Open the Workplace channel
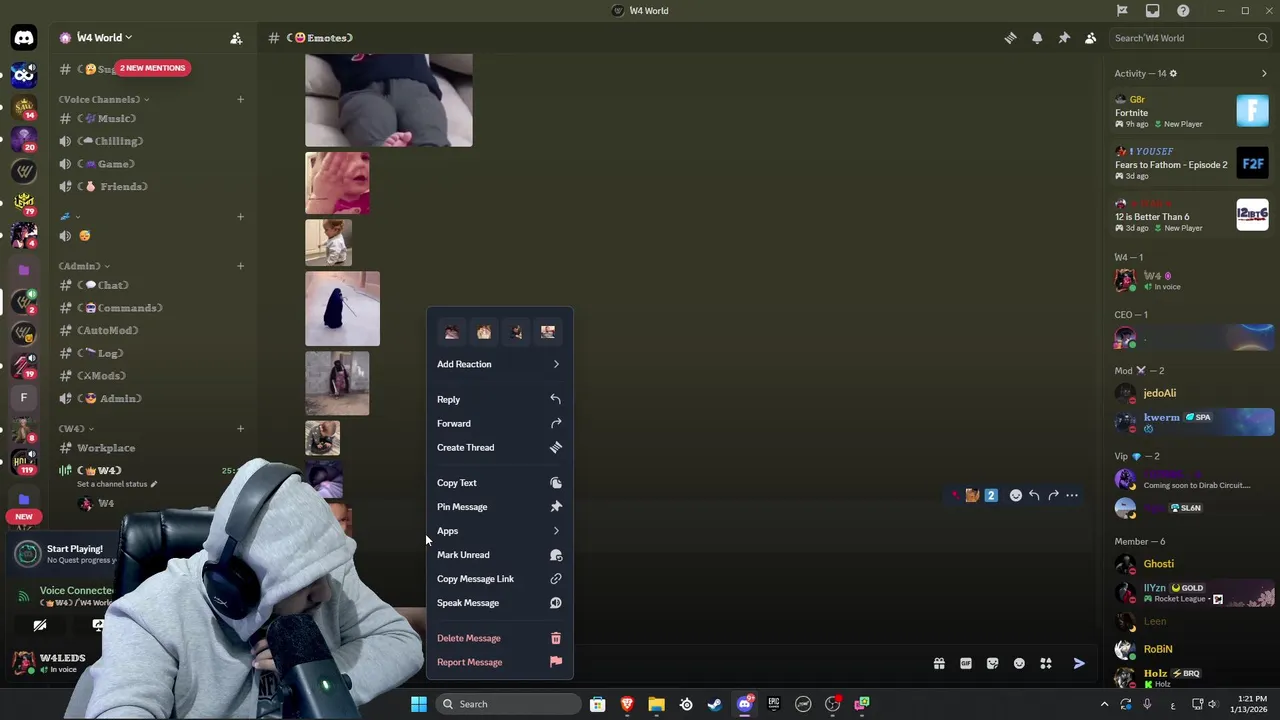1280x720 pixels. click(x=152, y=448)
